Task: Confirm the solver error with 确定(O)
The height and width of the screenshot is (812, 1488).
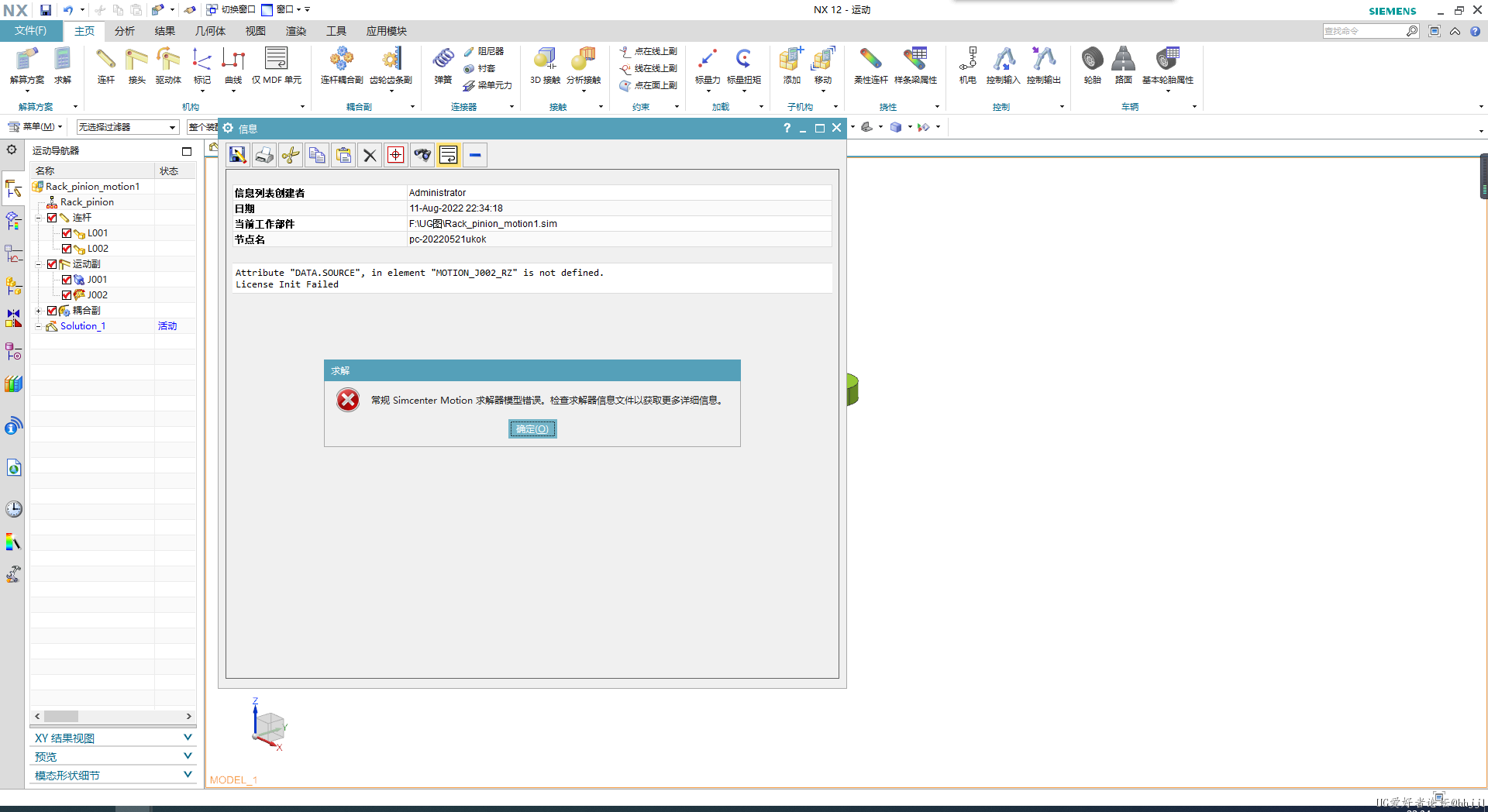Action: tap(532, 429)
